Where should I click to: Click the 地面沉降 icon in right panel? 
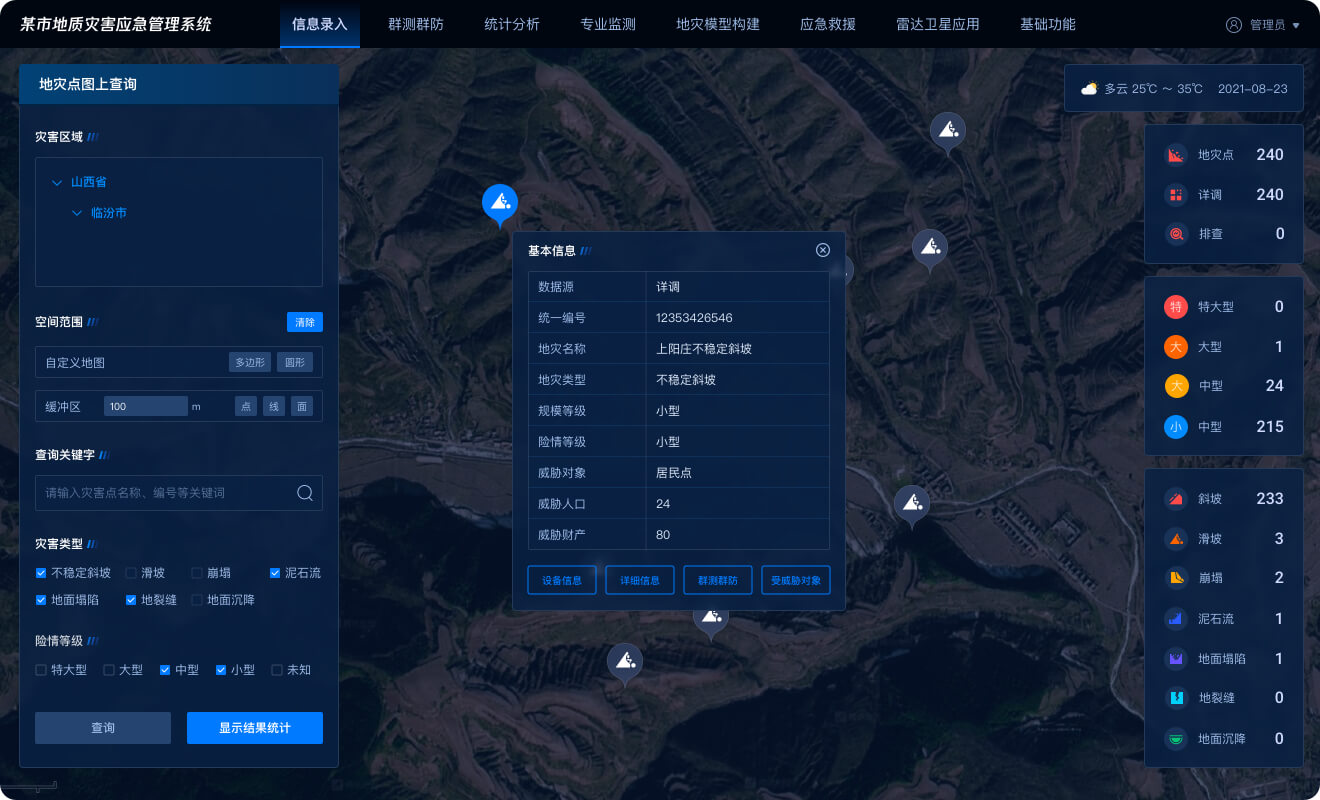[1176, 739]
